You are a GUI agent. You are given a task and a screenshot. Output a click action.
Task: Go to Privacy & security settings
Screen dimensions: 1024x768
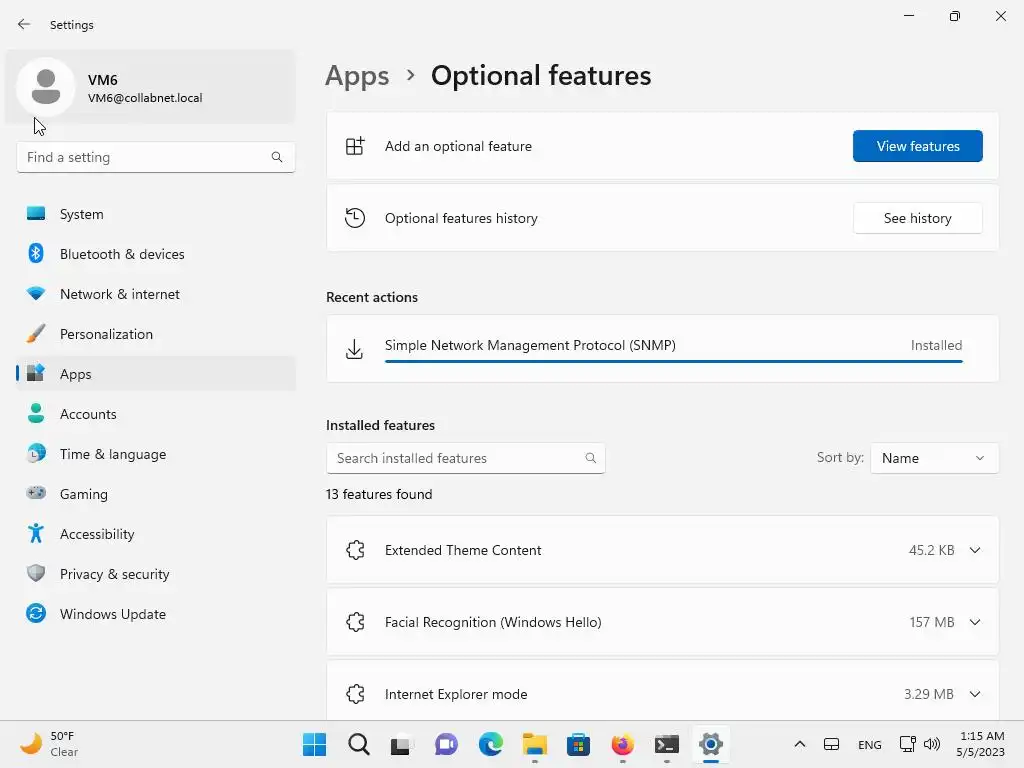click(114, 574)
